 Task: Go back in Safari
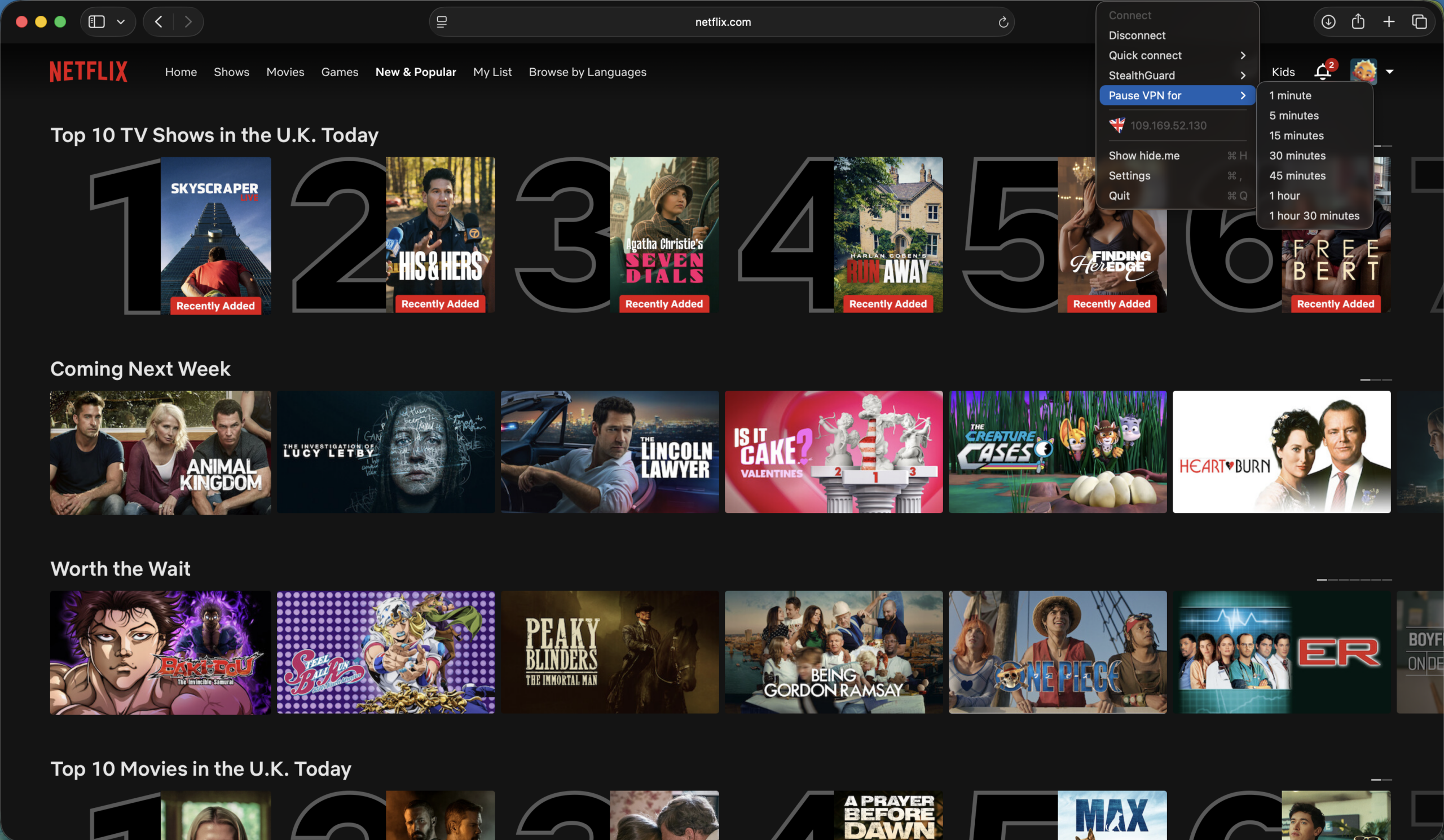coord(159,22)
